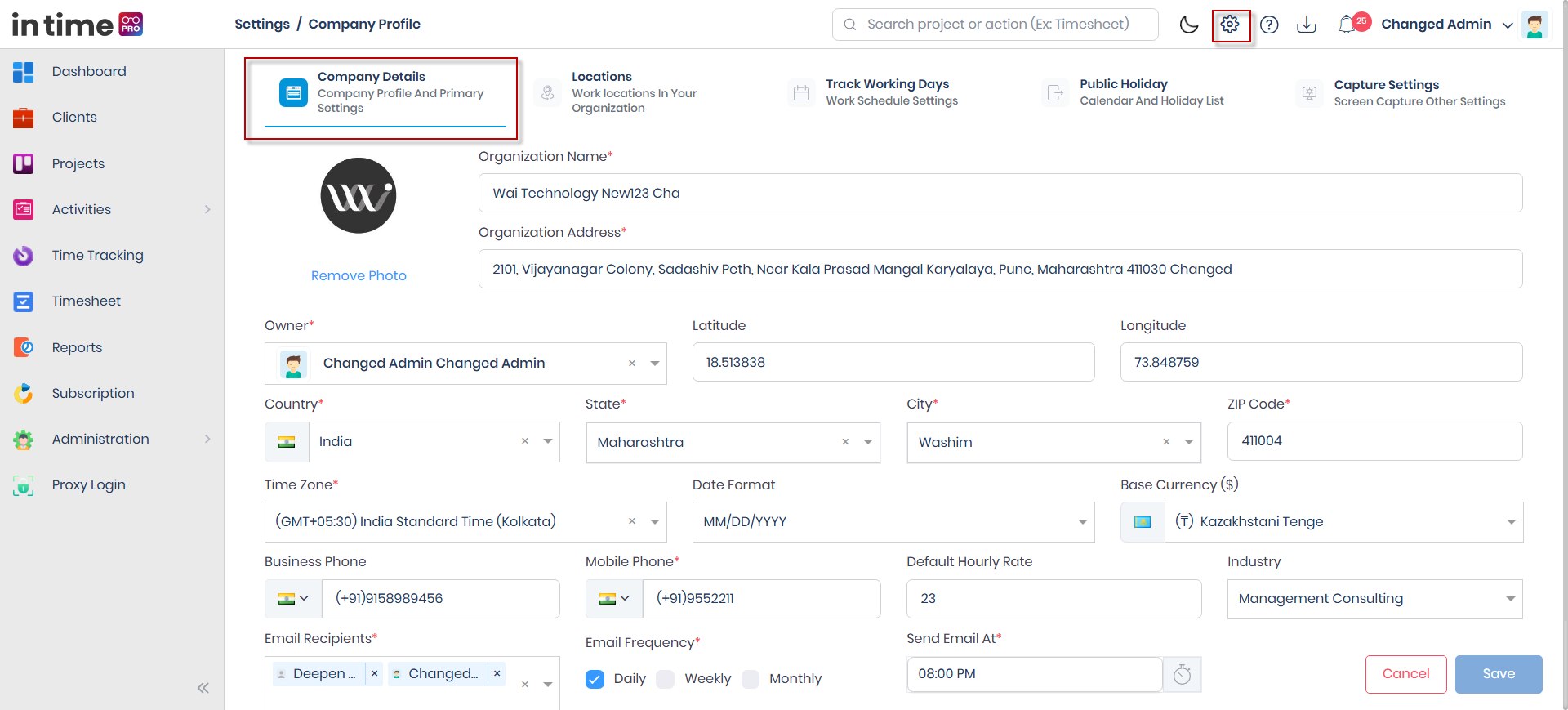Click the Remove Photo link
The width and height of the screenshot is (1568, 710).
359,276
